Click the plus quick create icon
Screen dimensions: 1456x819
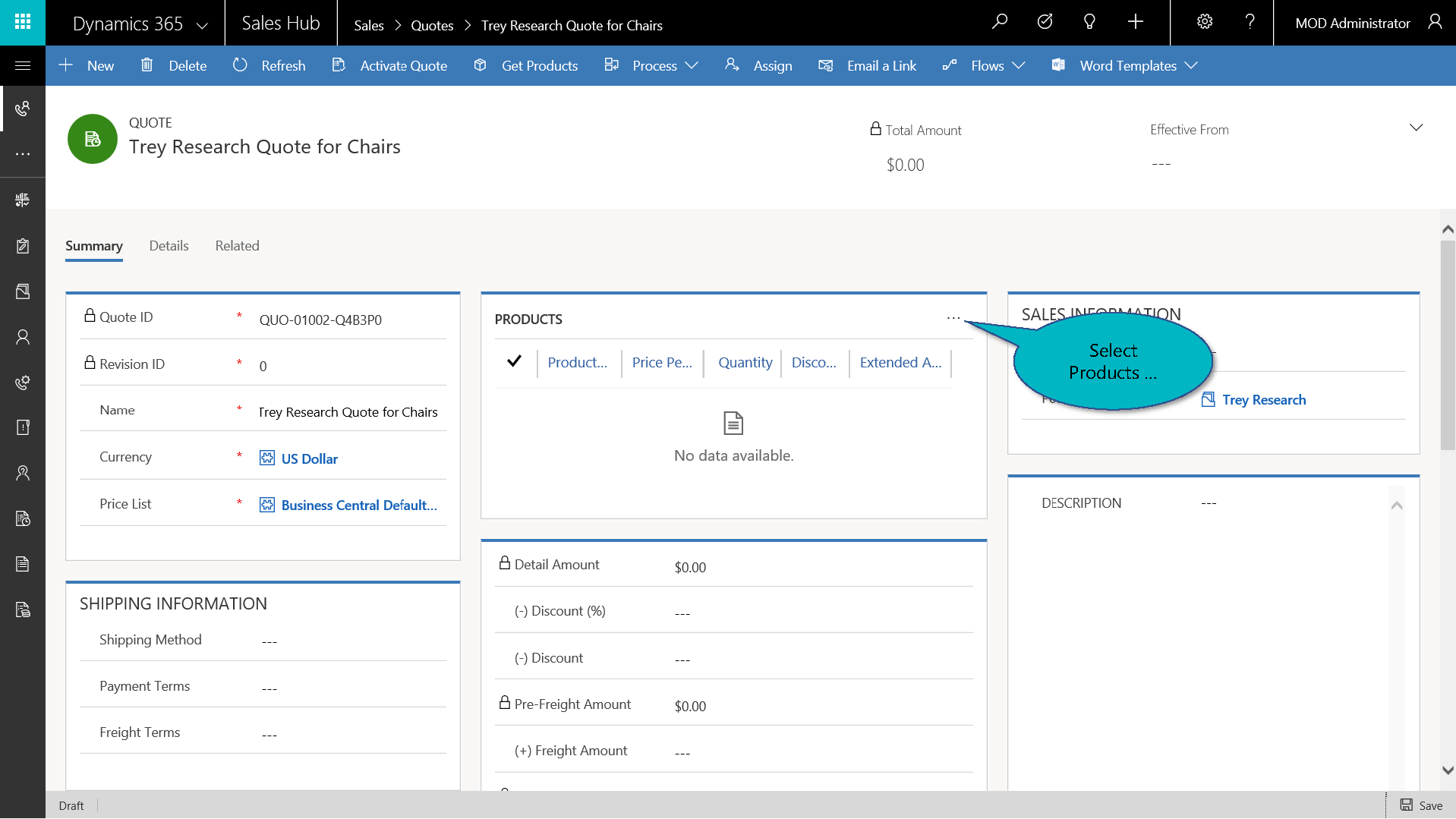point(1135,22)
